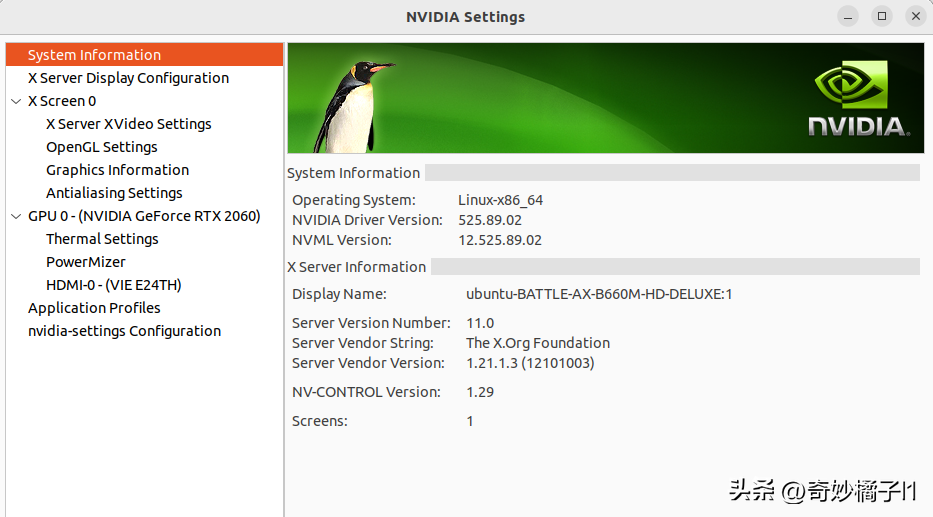Click the Screens count value 1
The height and width of the screenshot is (517, 933).
[x=470, y=421]
